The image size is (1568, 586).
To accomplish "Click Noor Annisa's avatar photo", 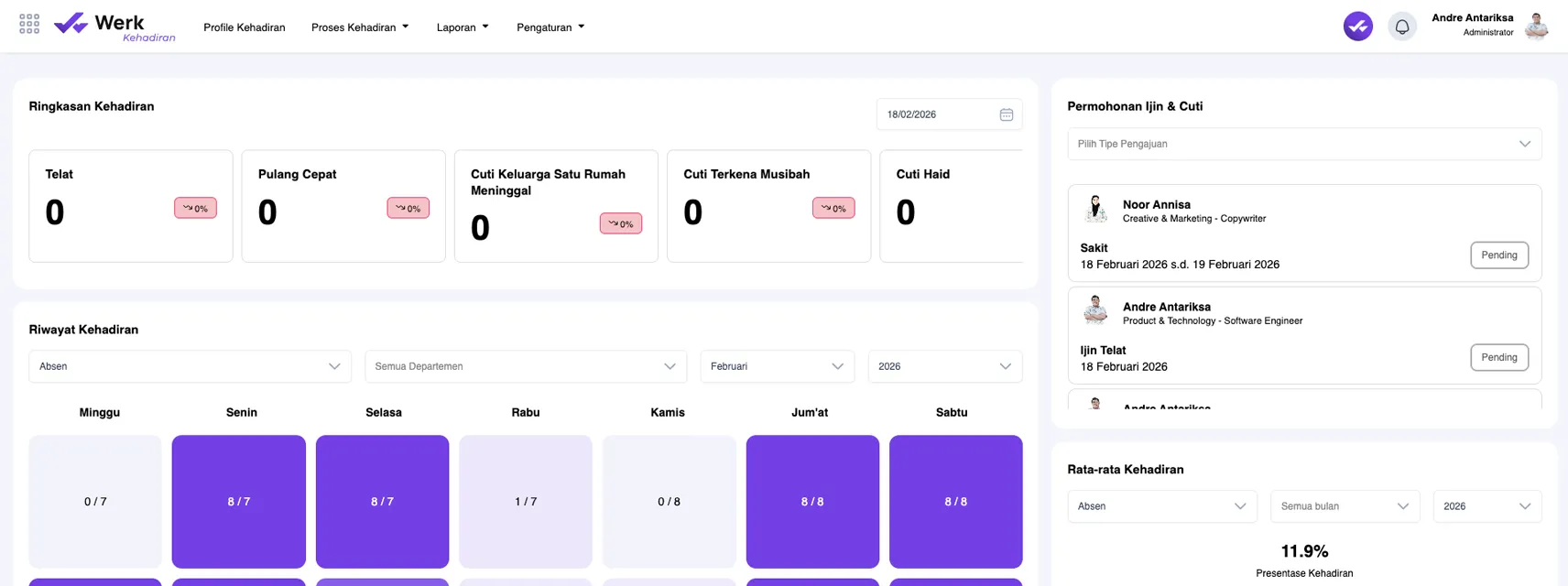I will pos(1095,210).
